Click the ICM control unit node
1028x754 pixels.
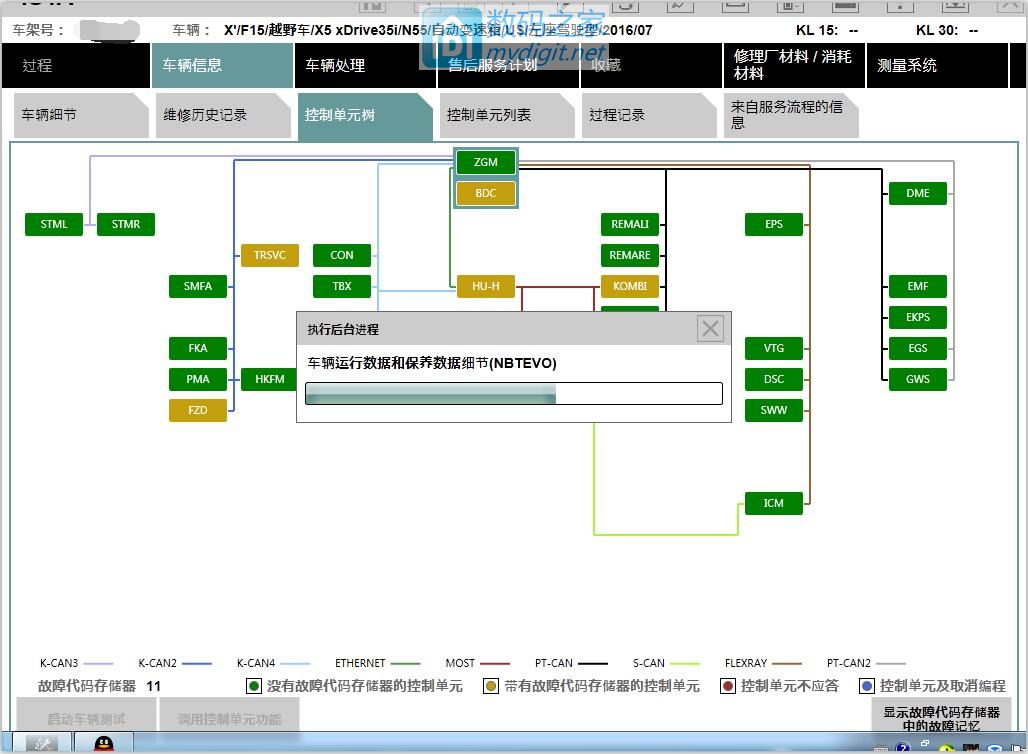[773, 502]
